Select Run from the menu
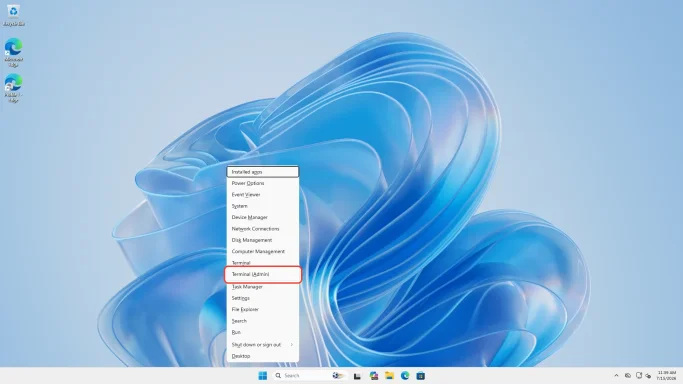The height and width of the screenshot is (384, 683). click(263, 332)
